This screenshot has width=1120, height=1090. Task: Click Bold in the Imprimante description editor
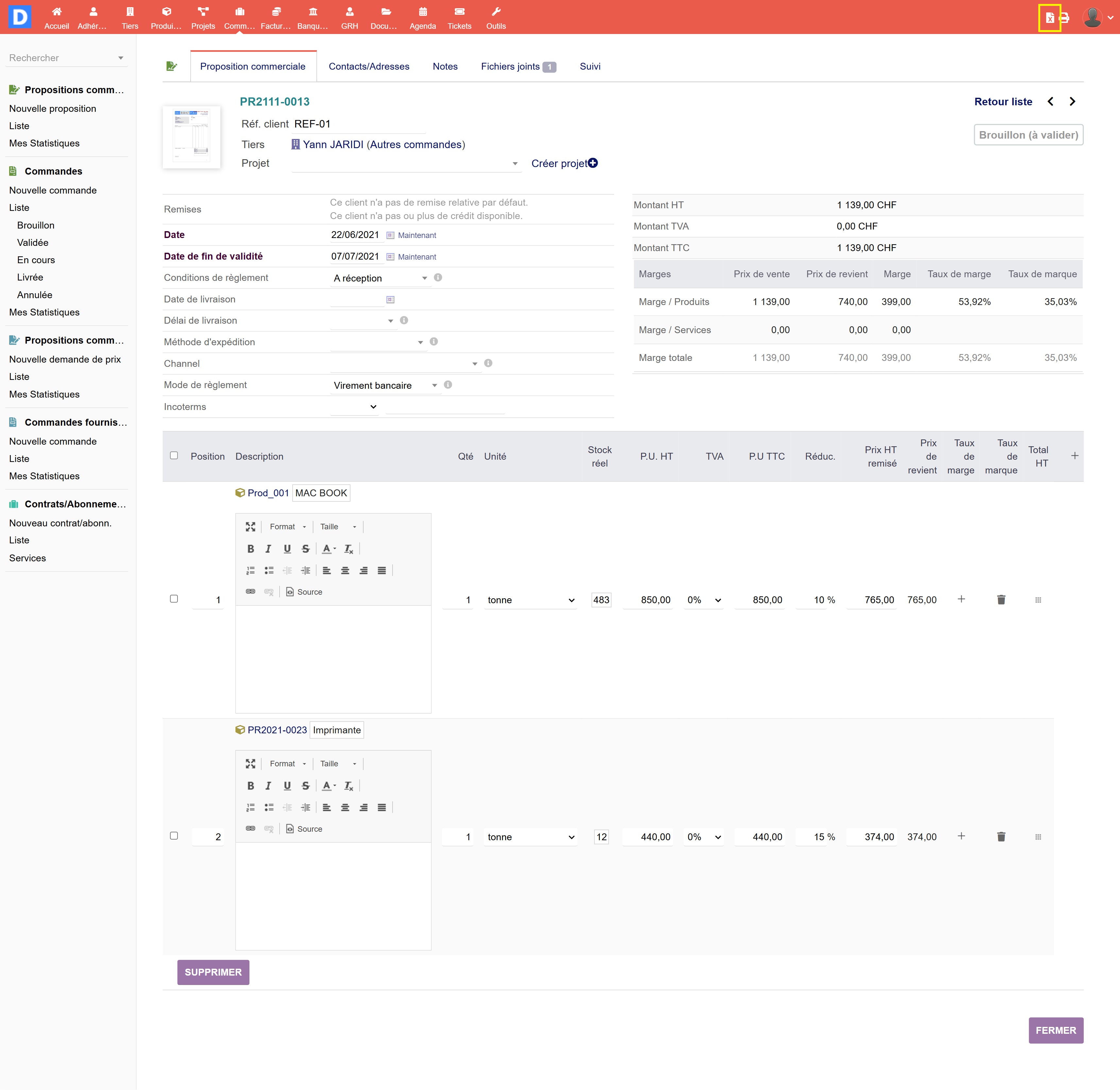tap(250, 785)
